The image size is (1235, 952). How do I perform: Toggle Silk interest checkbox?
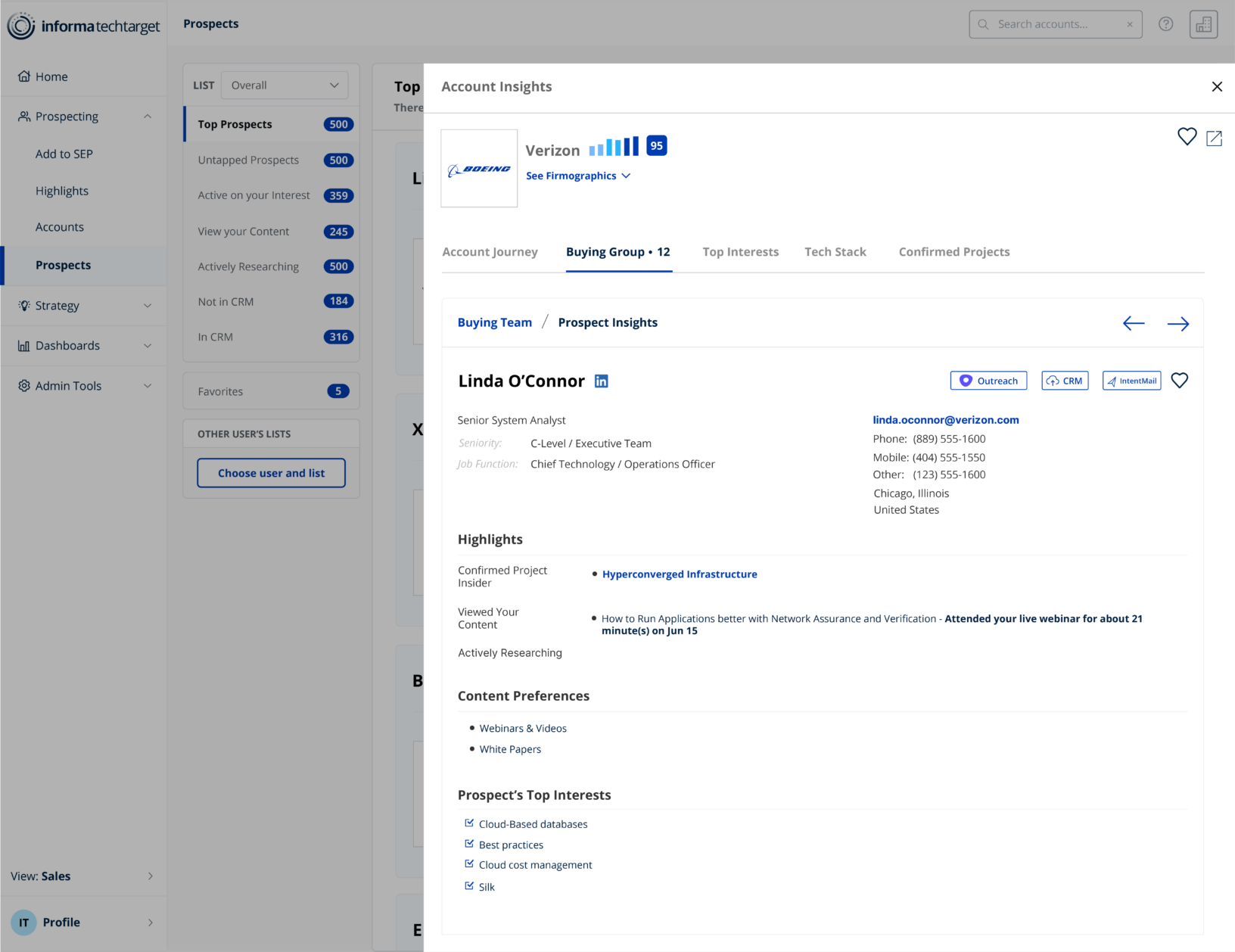[469, 885]
